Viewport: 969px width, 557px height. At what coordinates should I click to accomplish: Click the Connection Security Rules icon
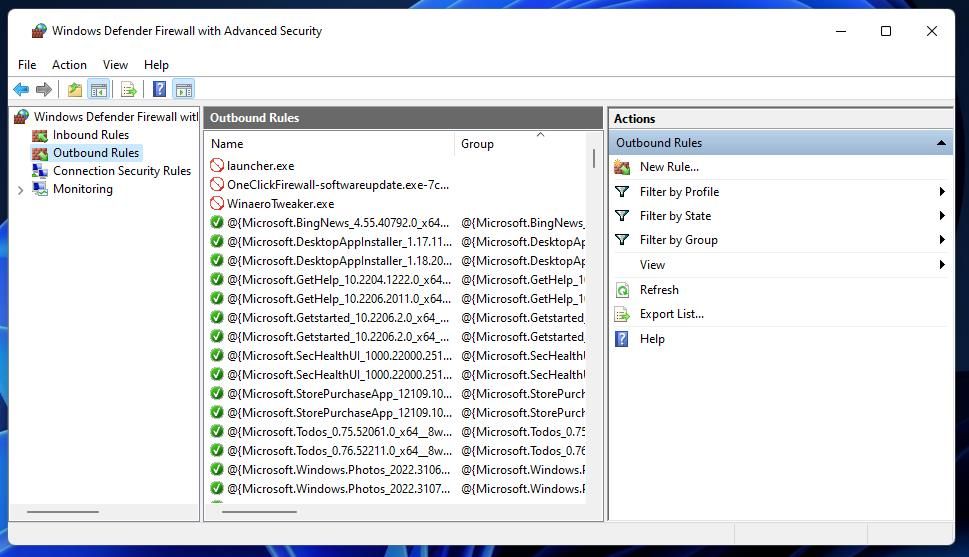click(40, 171)
